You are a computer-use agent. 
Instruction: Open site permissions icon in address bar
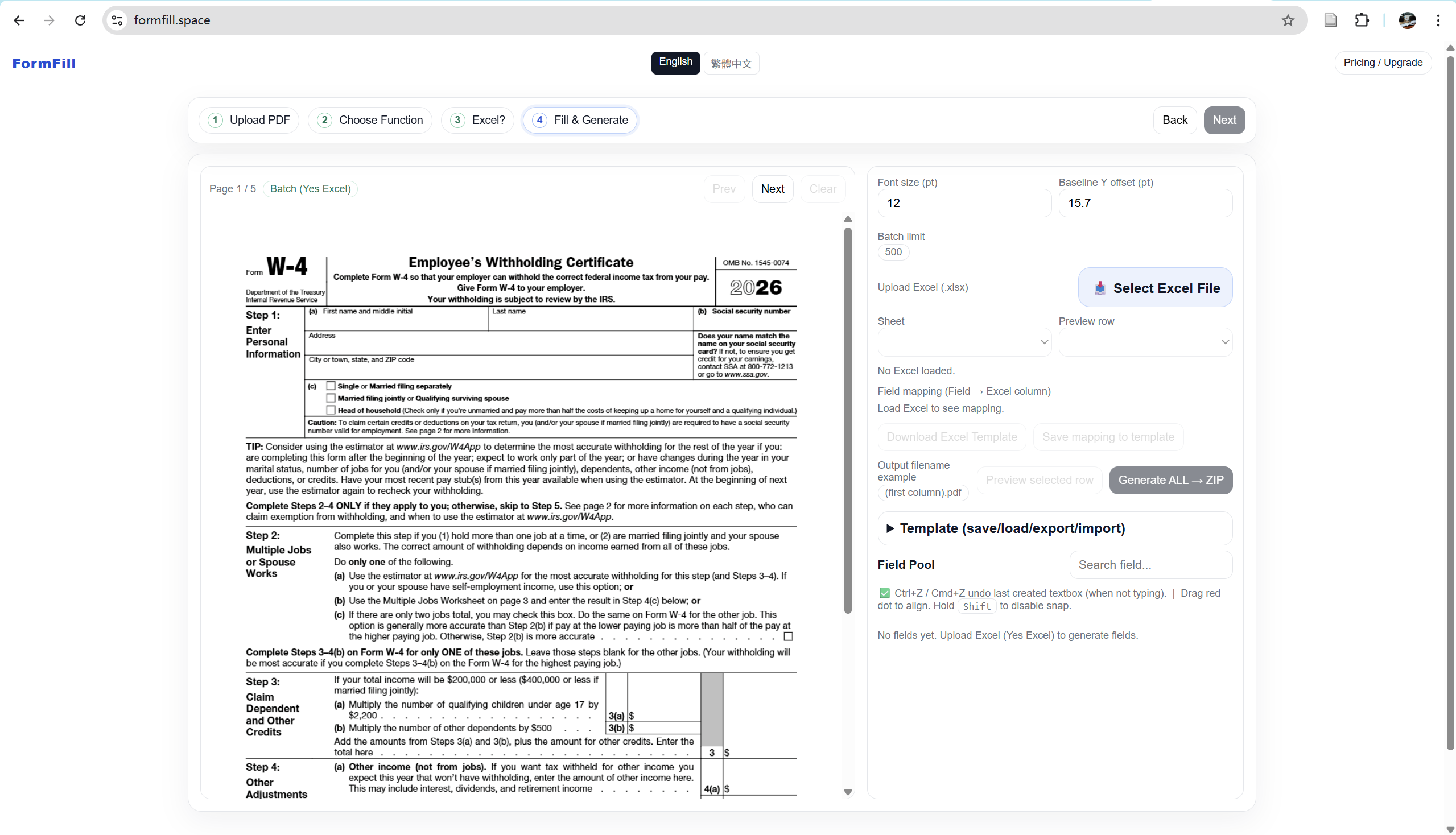coord(117,20)
